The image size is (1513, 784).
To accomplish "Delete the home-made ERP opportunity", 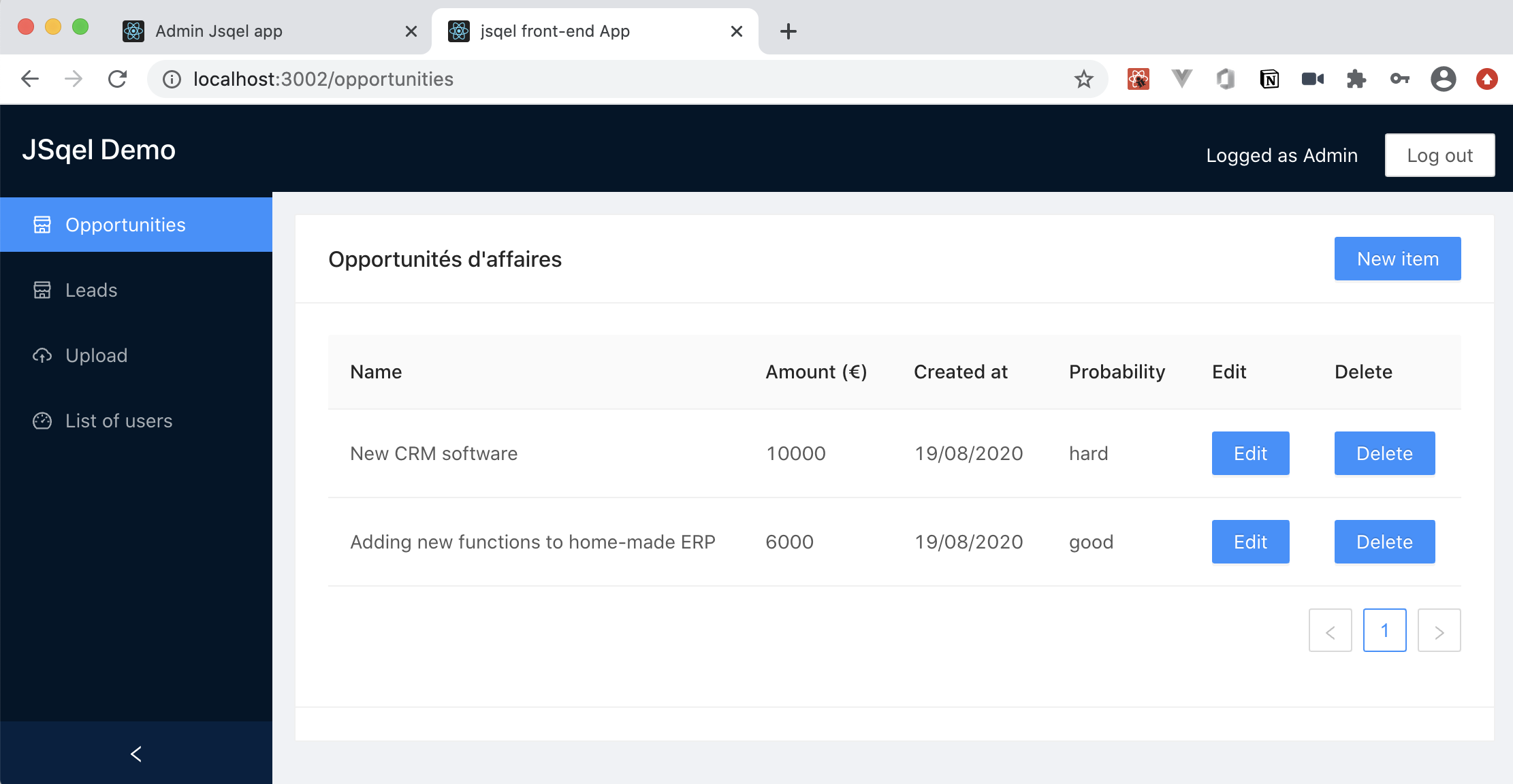I will tap(1384, 542).
